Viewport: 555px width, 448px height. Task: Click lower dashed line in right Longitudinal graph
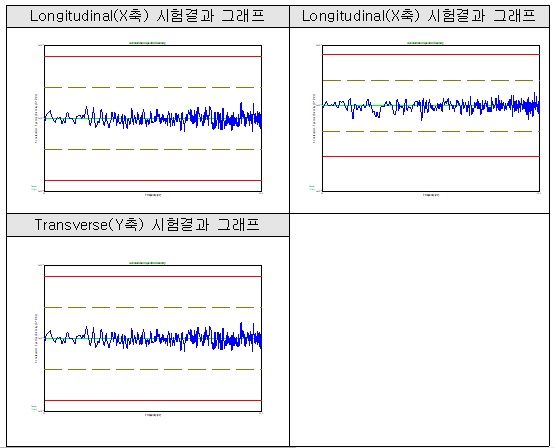tap(431, 131)
